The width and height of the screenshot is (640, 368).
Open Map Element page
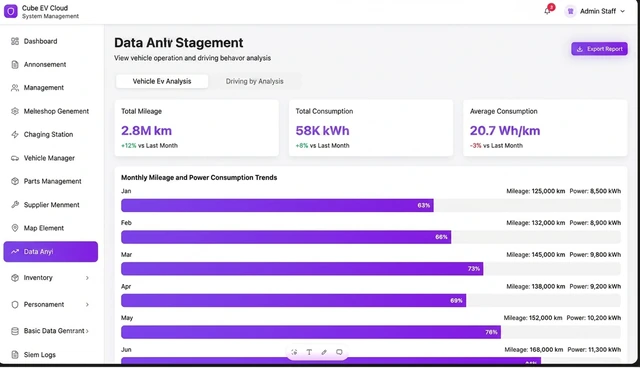pyautogui.click(x=51, y=228)
